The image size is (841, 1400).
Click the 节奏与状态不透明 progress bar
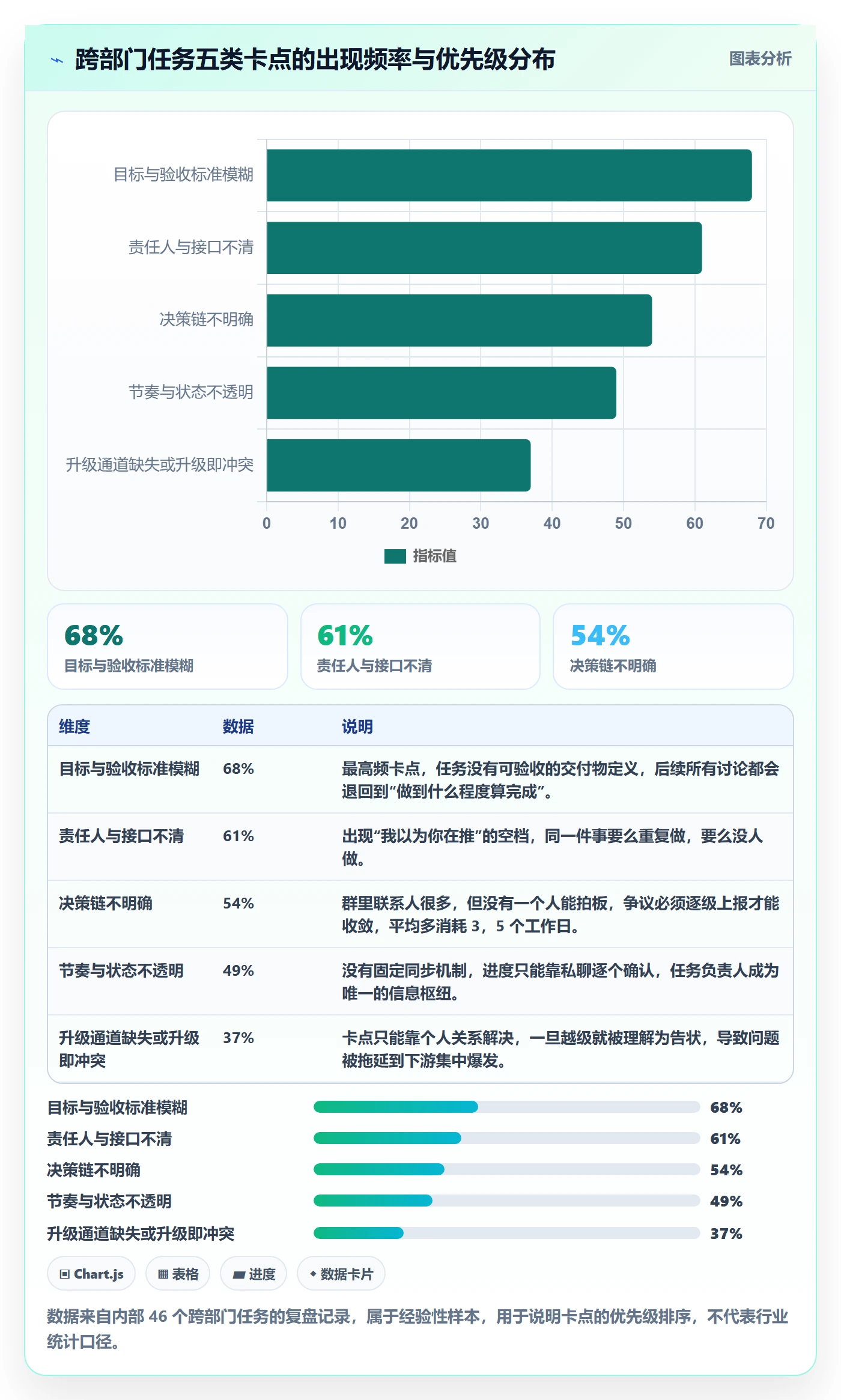[507, 1201]
